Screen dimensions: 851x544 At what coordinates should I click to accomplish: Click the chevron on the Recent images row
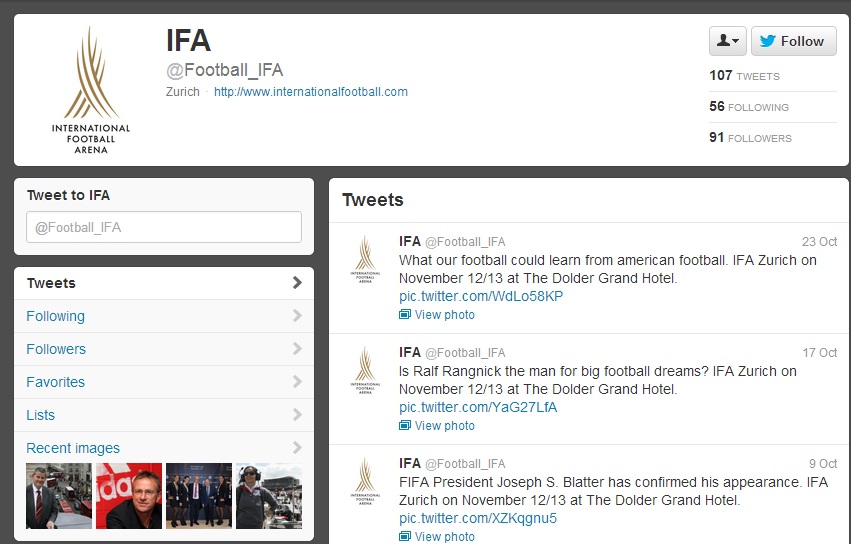(297, 447)
